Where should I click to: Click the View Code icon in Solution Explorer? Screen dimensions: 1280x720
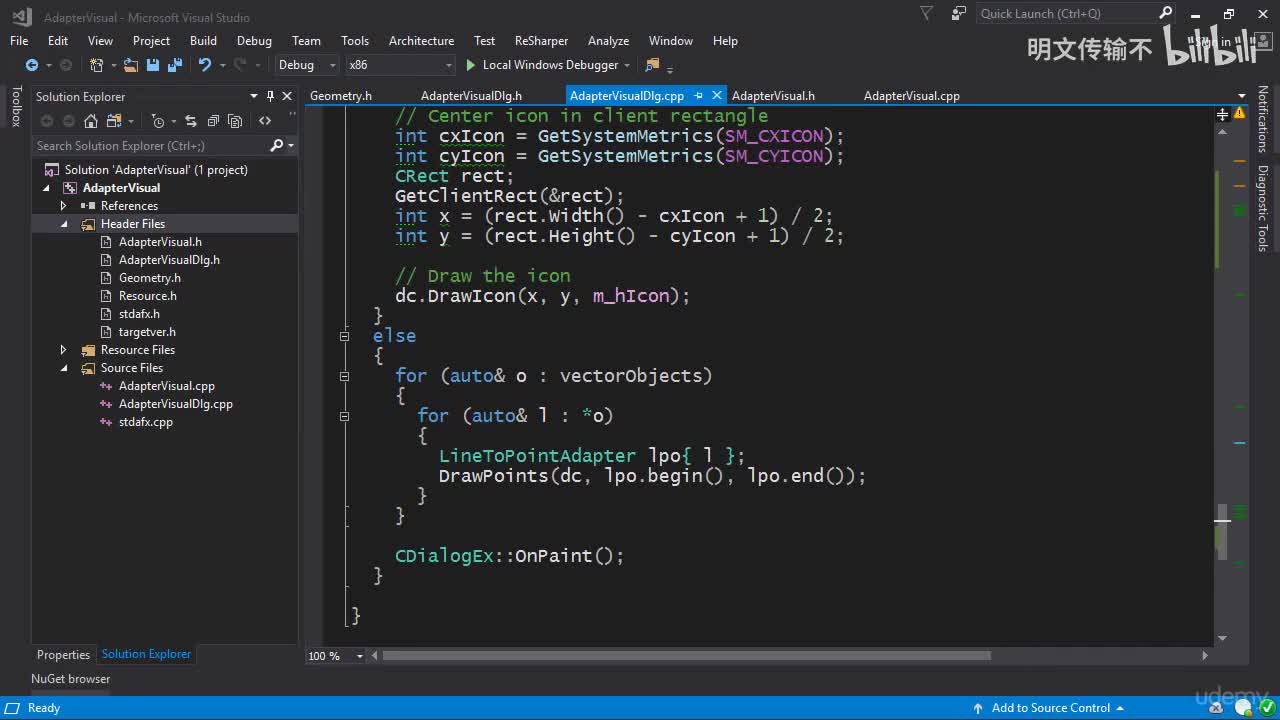pos(265,121)
